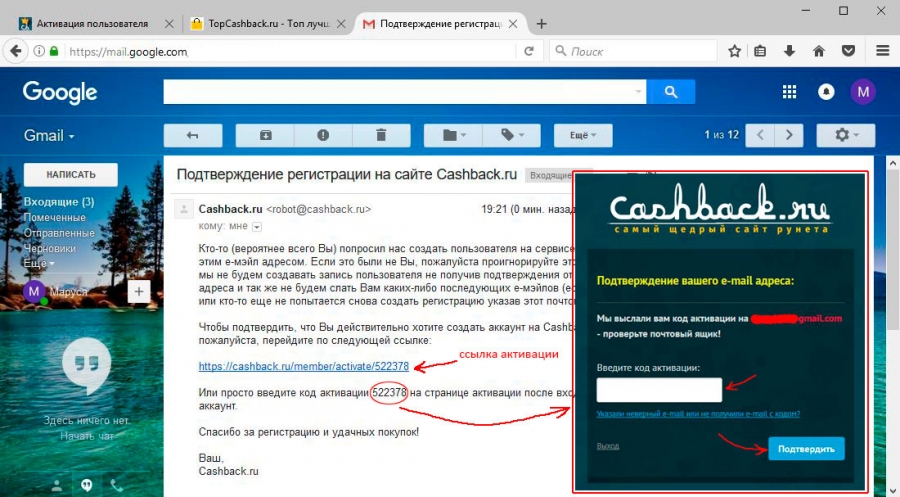Go to the browser home page icon

[819, 52]
